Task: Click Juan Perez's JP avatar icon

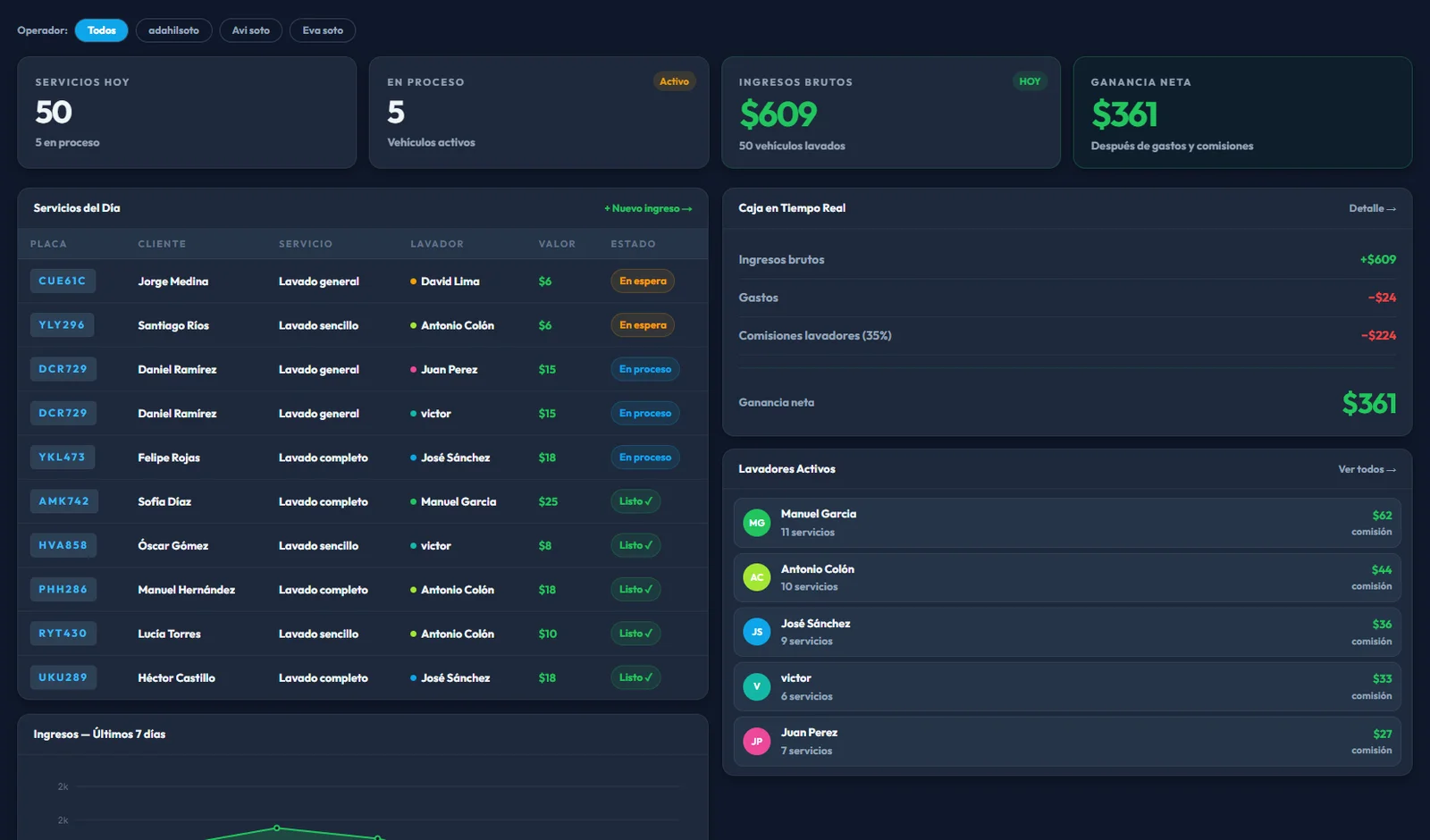Action: [757, 741]
